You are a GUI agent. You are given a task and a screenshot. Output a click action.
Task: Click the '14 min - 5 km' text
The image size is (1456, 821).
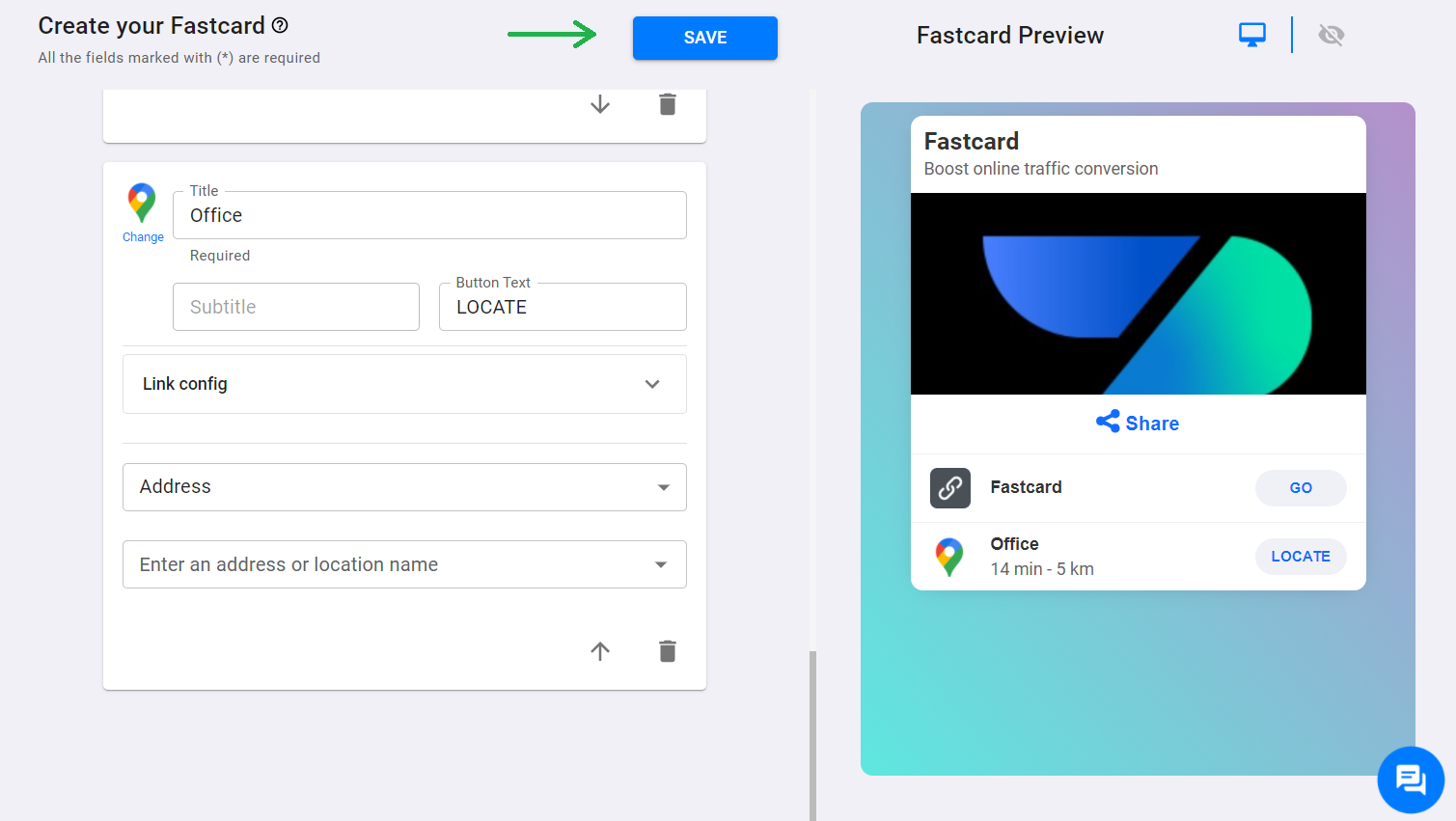coord(1042,569)
